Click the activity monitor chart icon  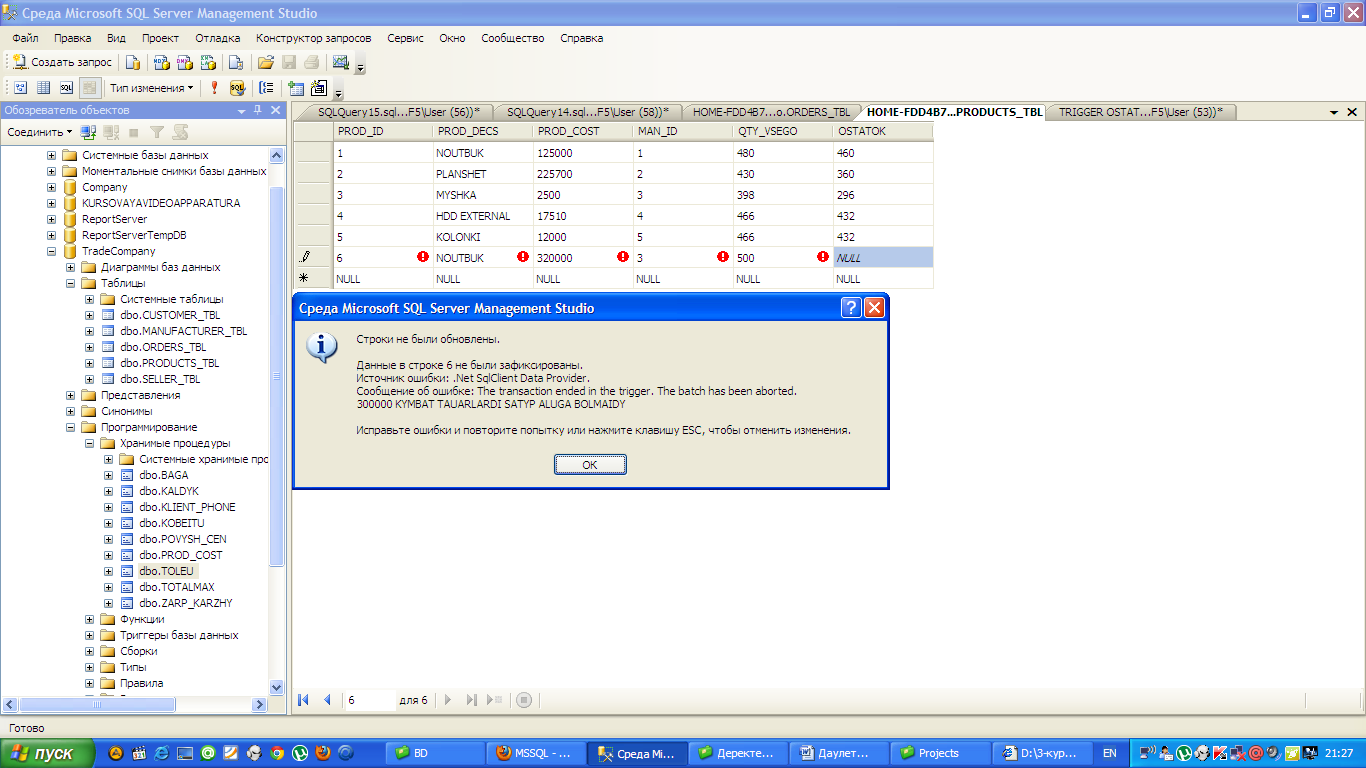point(341,62)
